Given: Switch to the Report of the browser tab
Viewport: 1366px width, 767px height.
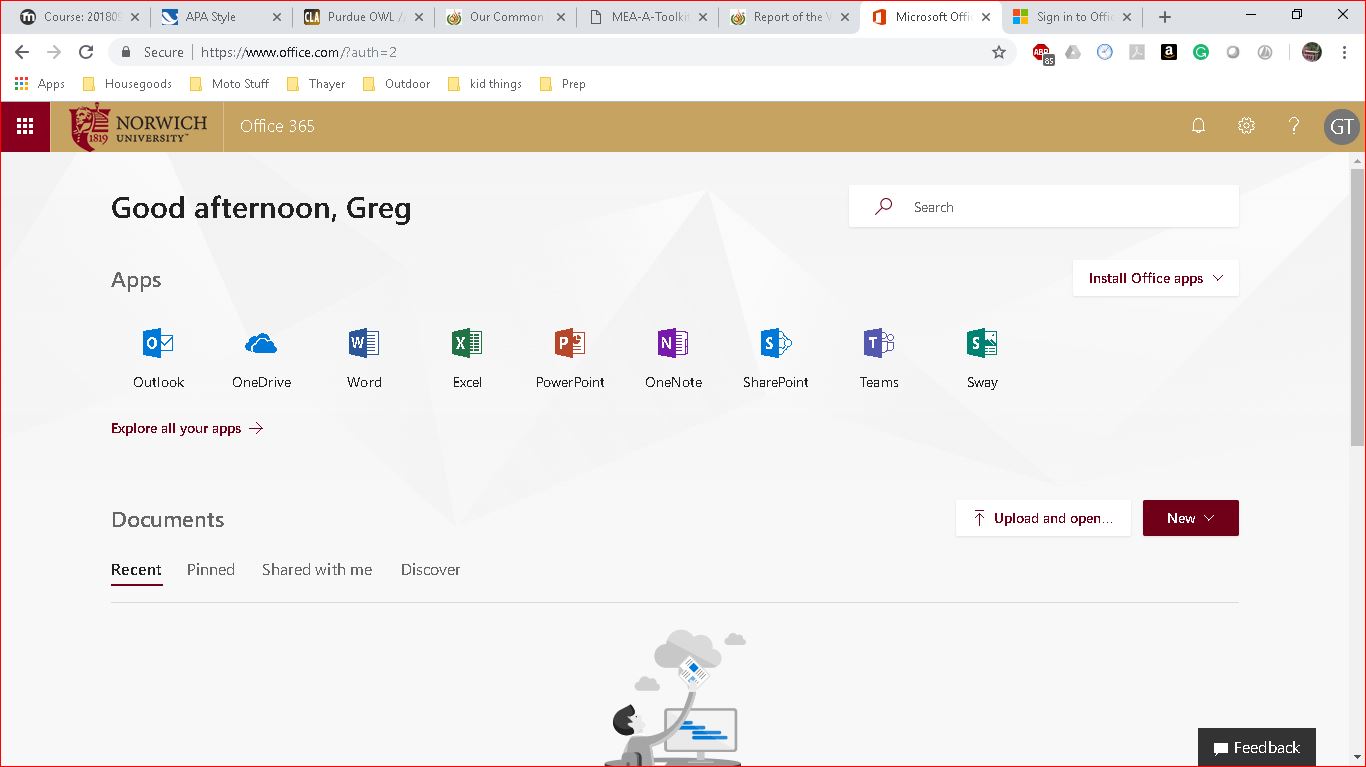Looking at the screenshot, I should click(x=790, y=17).
